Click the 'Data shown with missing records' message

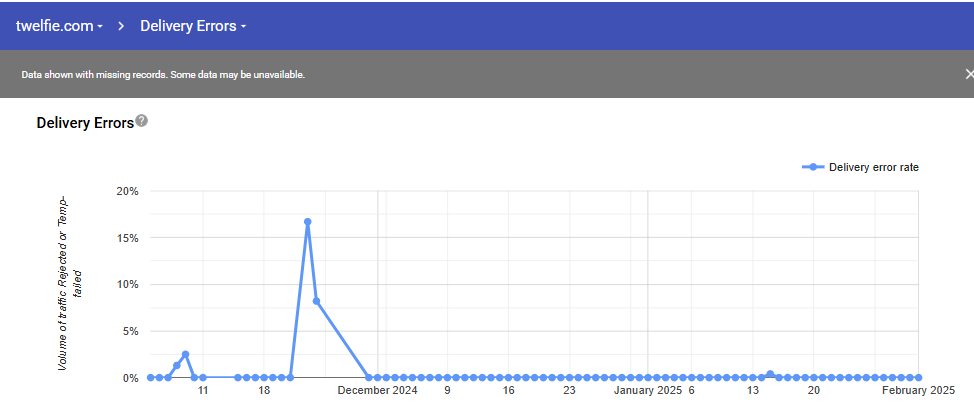pos(163,75)
